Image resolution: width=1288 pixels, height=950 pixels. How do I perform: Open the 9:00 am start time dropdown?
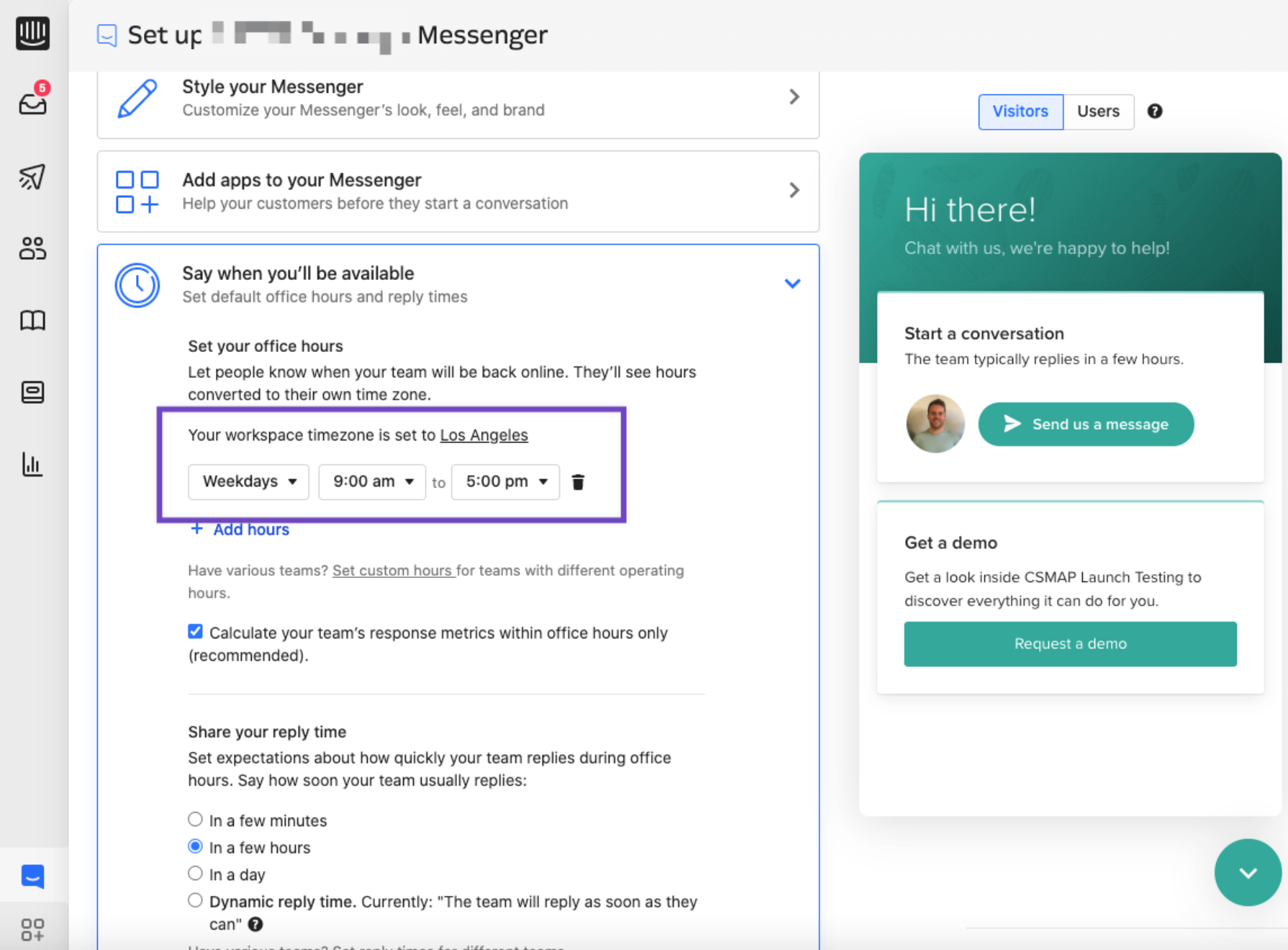click(x=372, y=481)
